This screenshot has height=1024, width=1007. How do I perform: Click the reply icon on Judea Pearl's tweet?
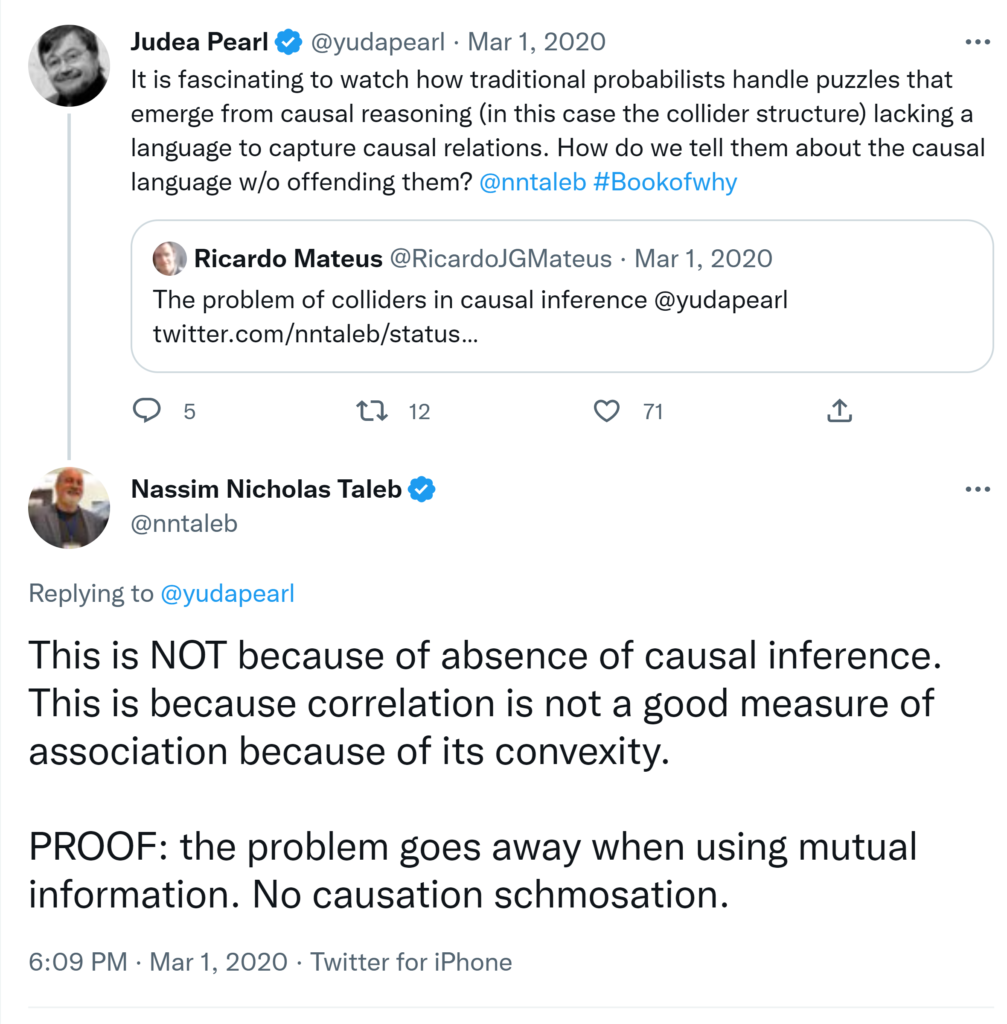pos(148,411)
